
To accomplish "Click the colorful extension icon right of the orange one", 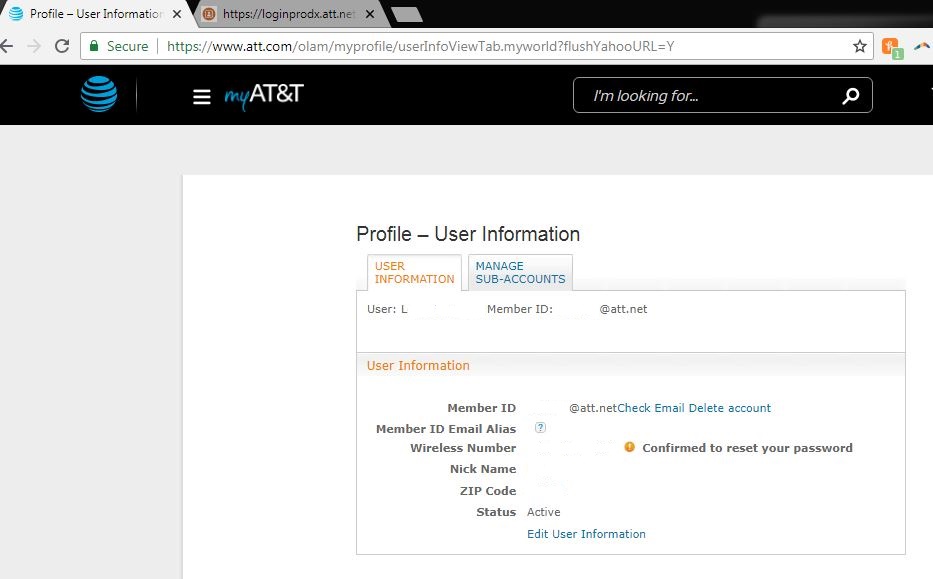I will pyautogui.click(x=920, y=46).
